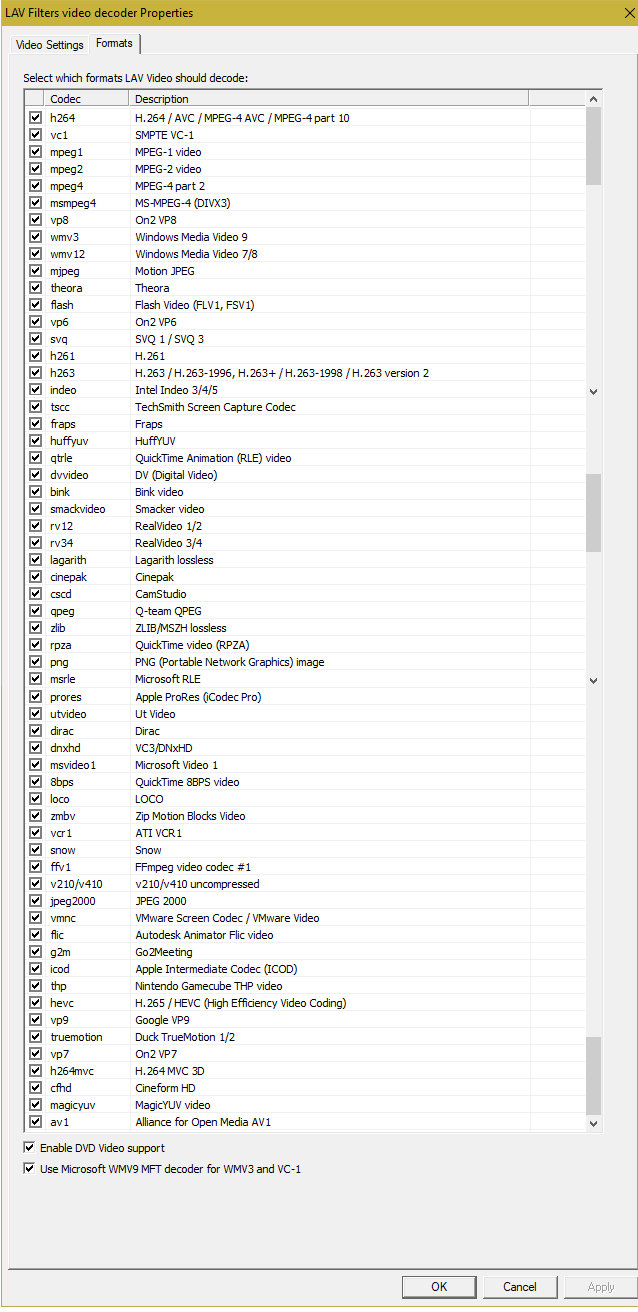Sort list by Codec column header
Image resolution: width=638 pixels, height=1312 pixels.
pos(86,99)
